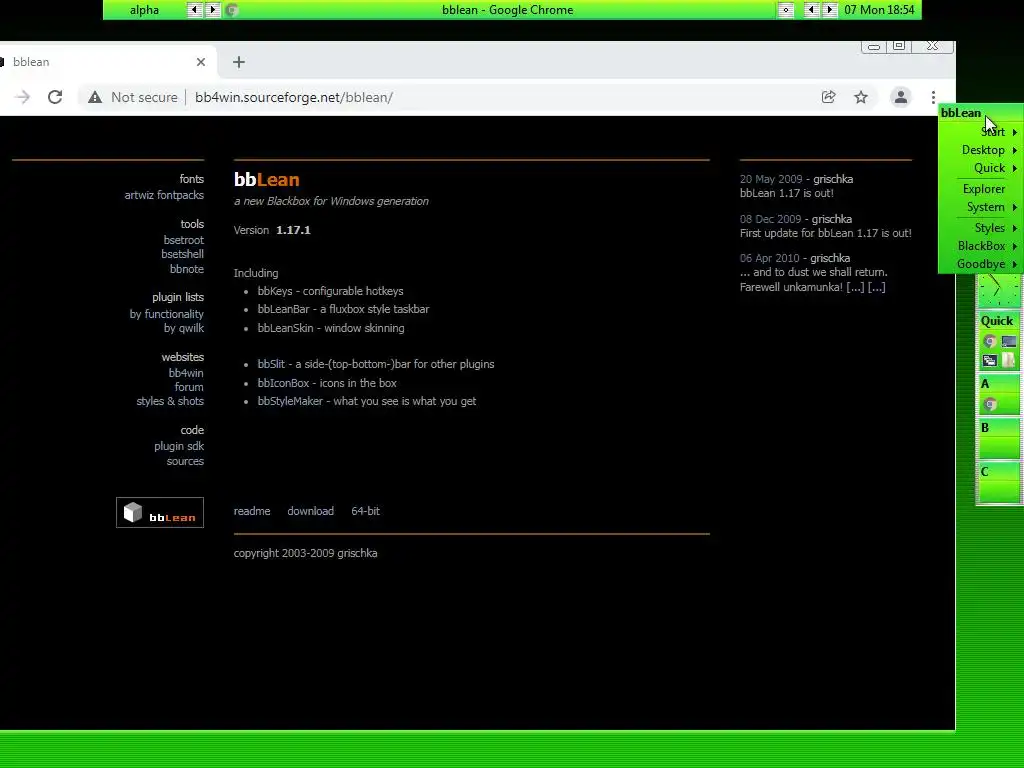Close the bblean tab

(201, 62)
